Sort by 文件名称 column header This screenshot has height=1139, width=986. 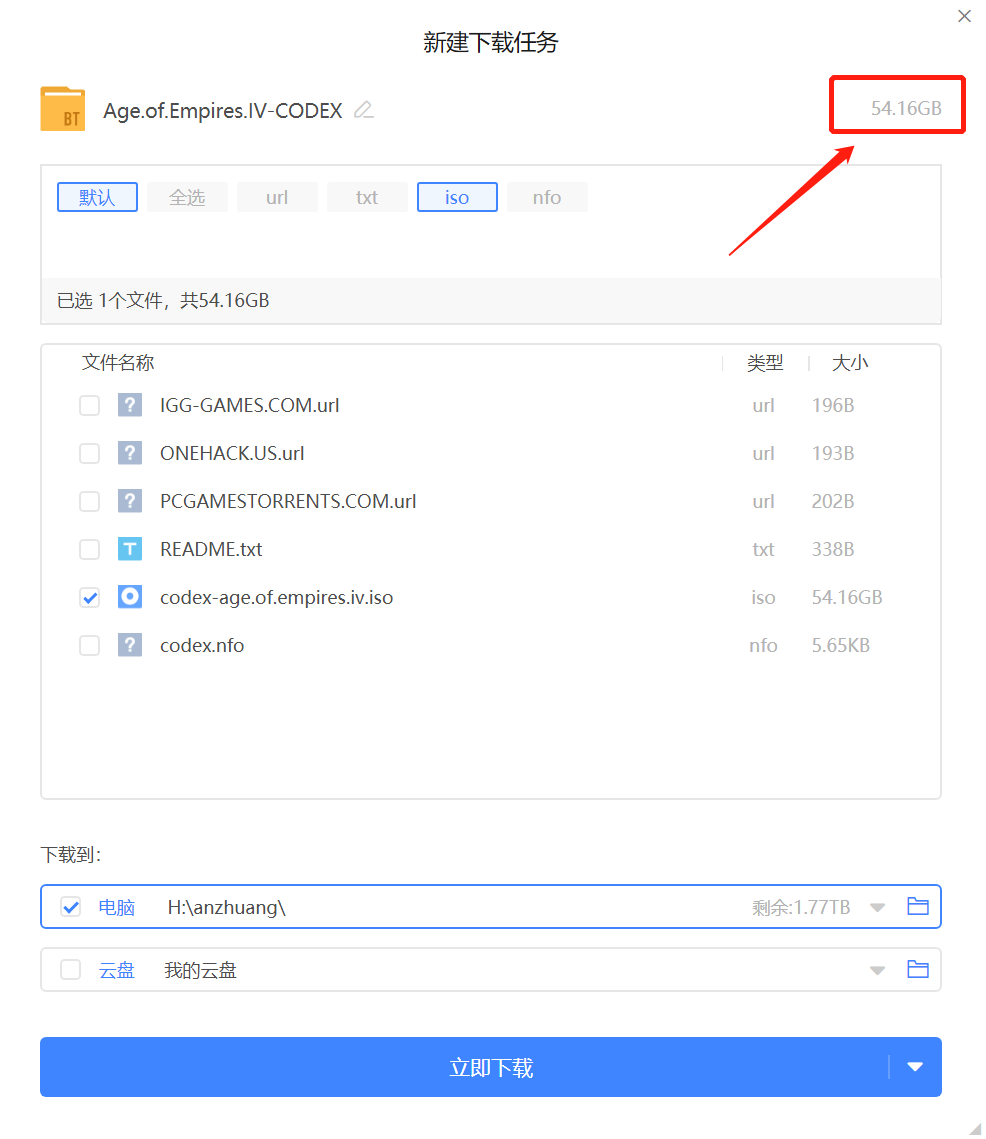118,362
